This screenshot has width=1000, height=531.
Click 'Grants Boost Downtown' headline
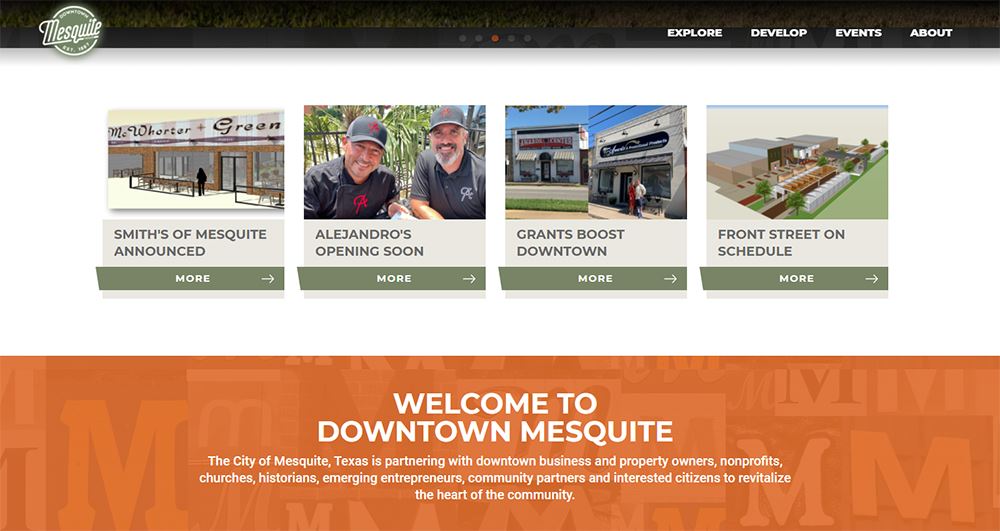[x=570, y=243]
